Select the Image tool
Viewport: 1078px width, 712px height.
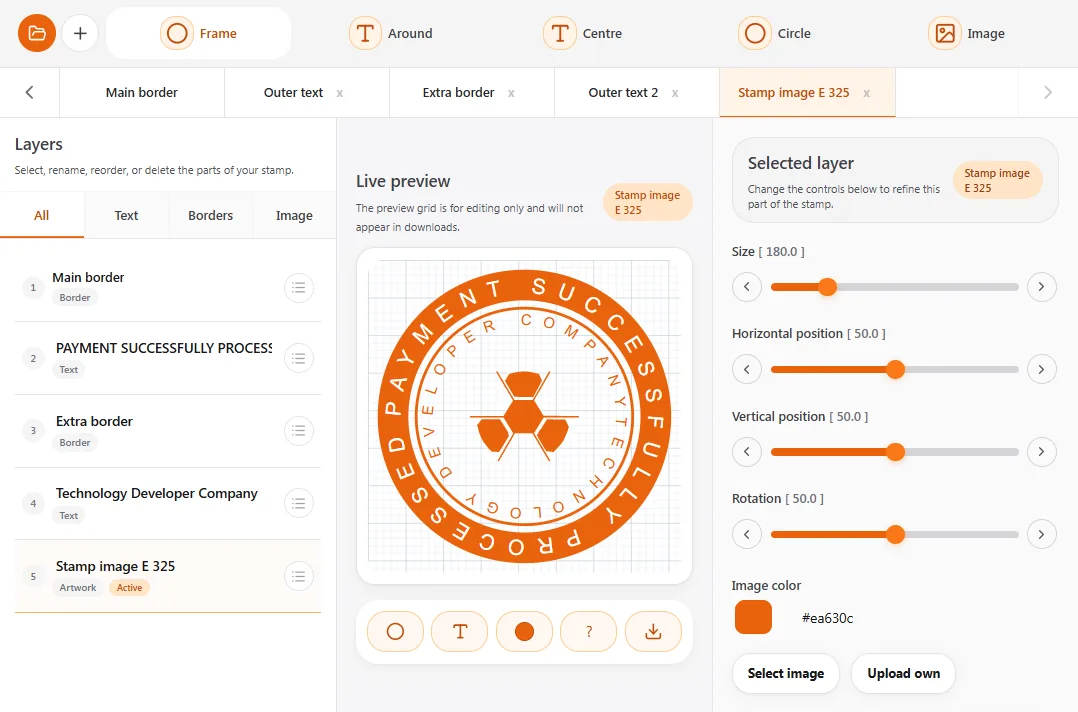tap(967, 33)
